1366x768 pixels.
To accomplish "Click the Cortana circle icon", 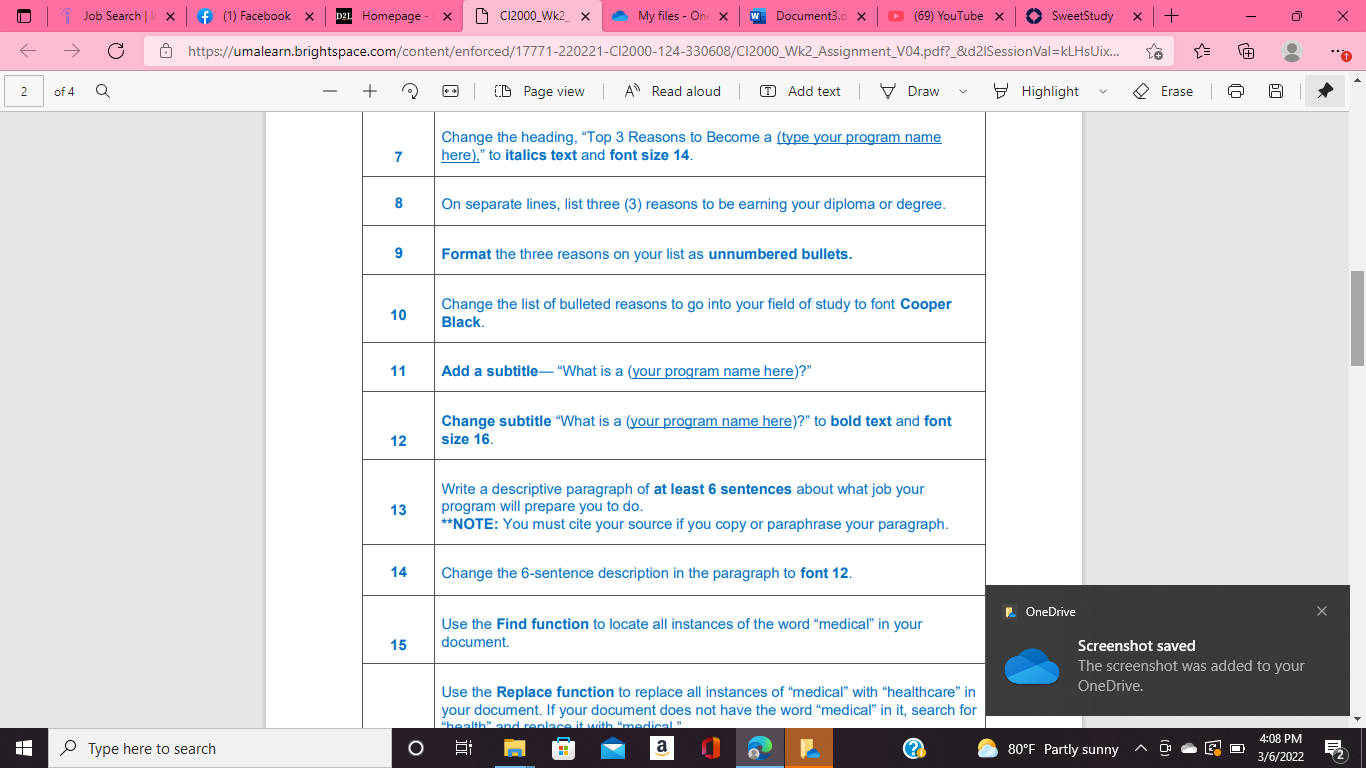I will click(x=416, y=748).
